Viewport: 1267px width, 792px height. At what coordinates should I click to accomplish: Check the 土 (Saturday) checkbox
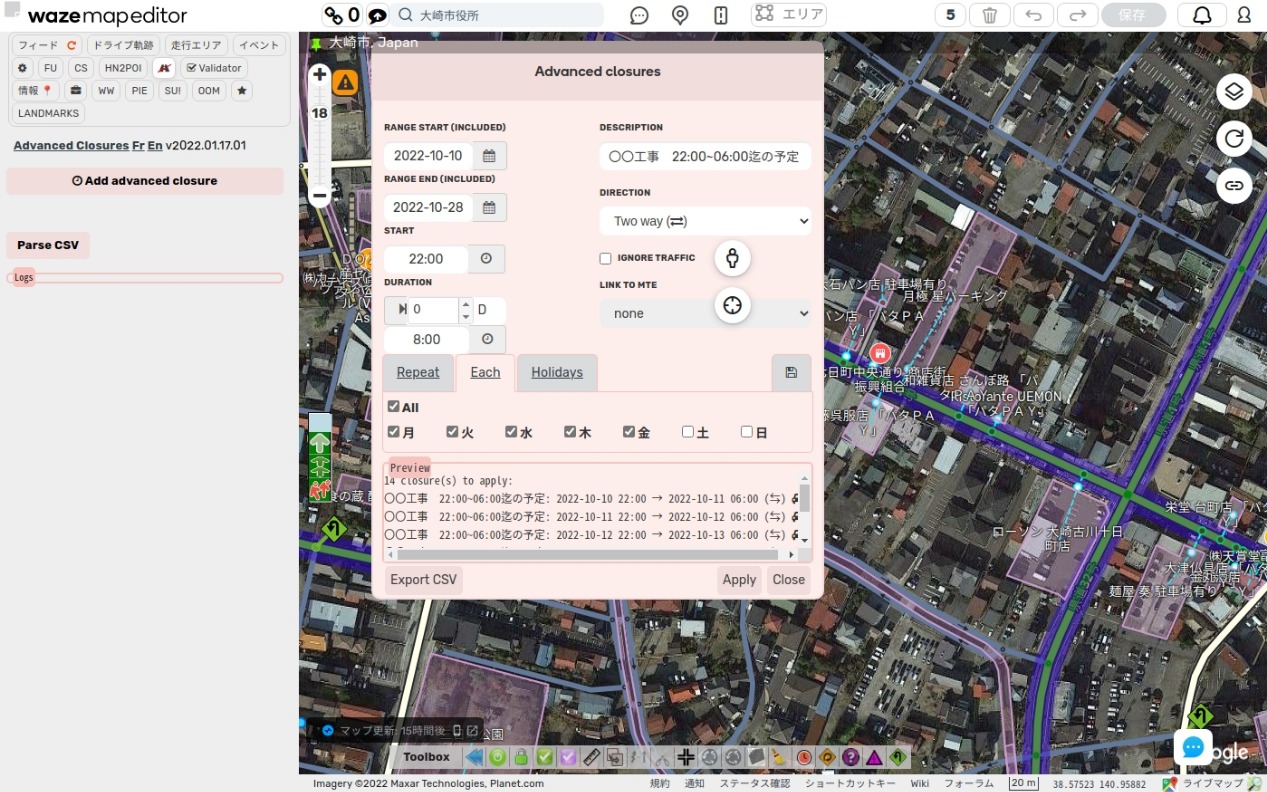click(688, 432)
